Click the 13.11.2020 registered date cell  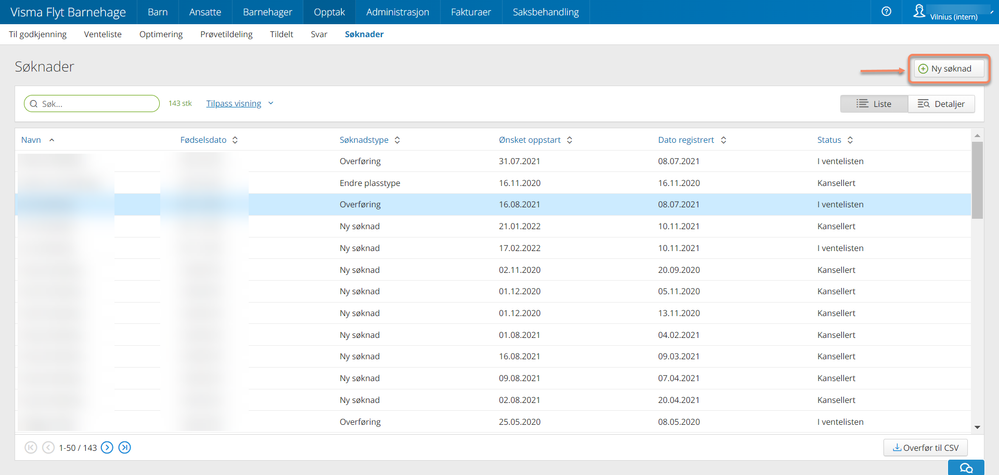[679, 313]
